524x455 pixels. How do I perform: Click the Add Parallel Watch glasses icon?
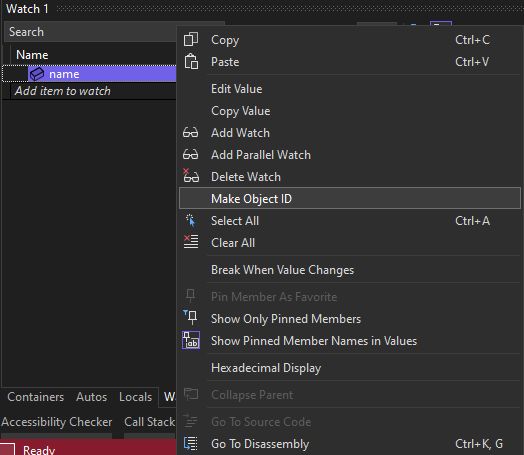(x=190, y=155)
